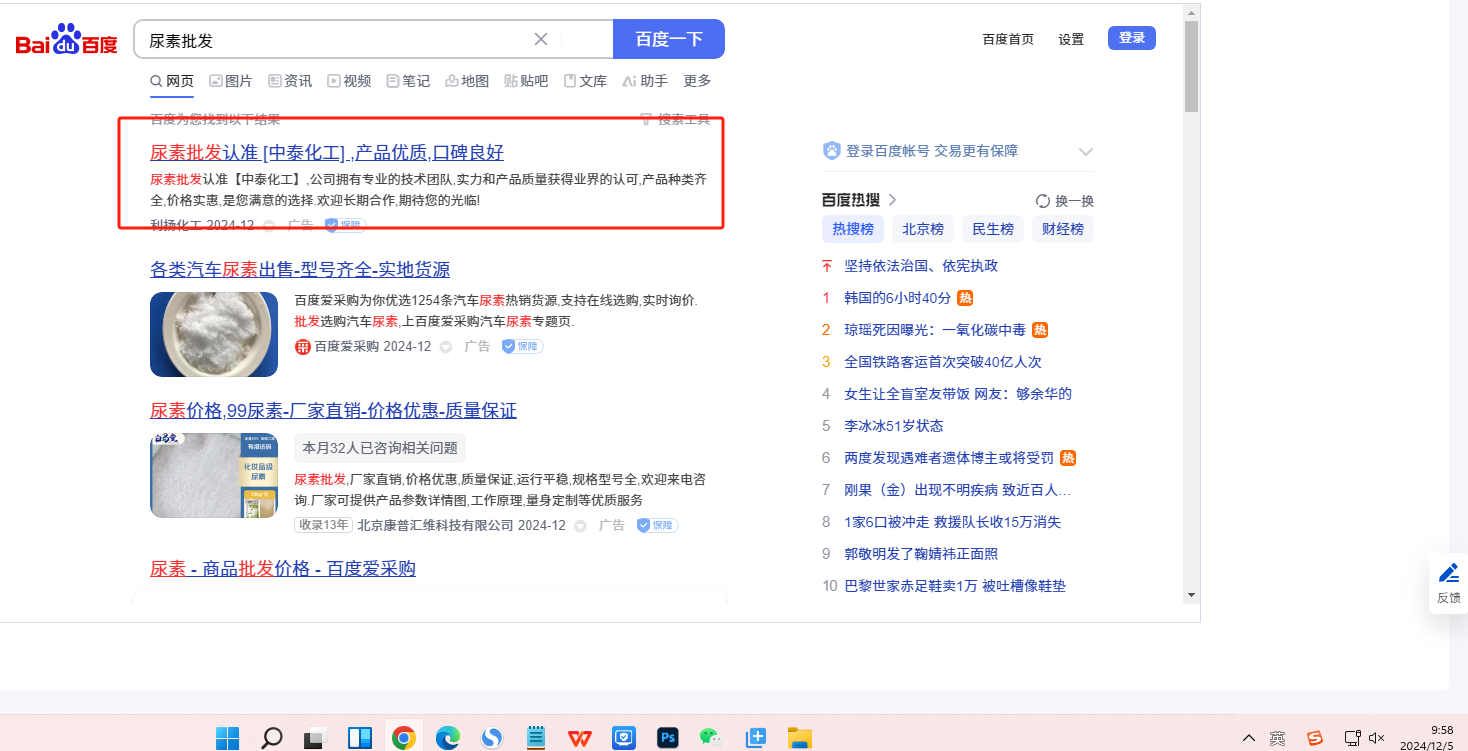Toggle the muted speaker volume icon
The height and width of the screenshot is (751, 1468).
(1376, 738)
